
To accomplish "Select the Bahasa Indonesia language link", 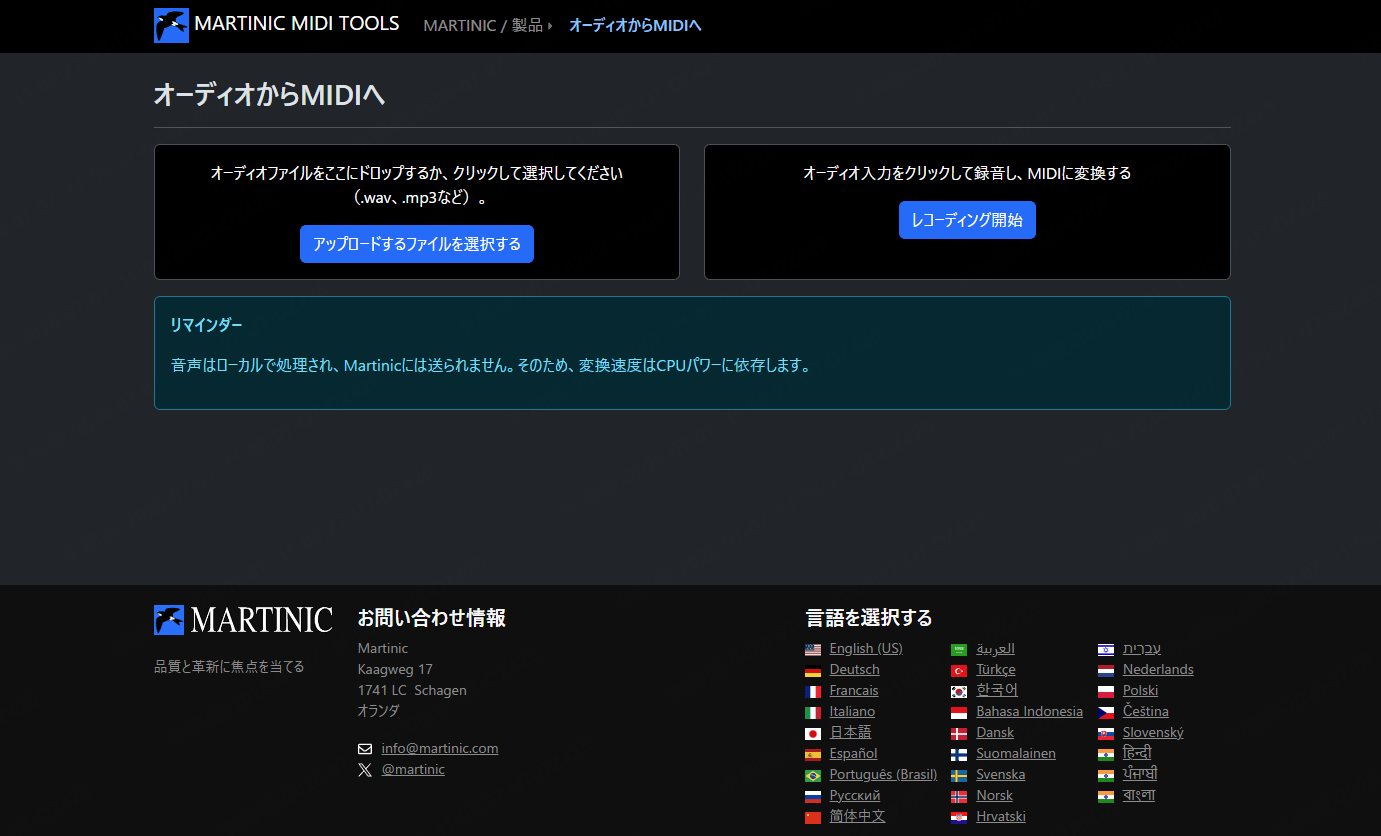I will (1030, 711).
